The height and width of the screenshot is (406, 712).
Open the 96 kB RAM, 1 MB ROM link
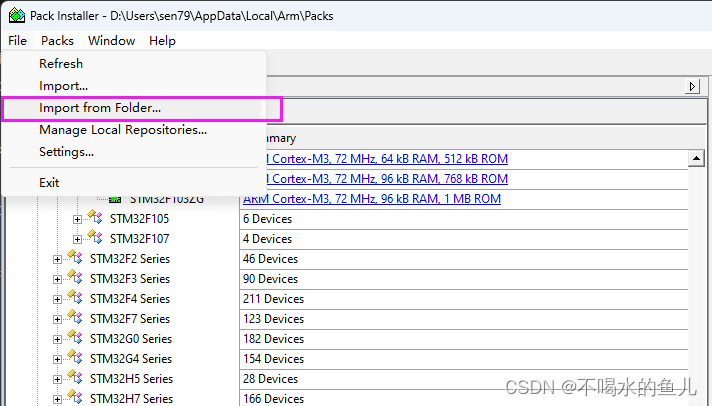(x=372, y=199)
